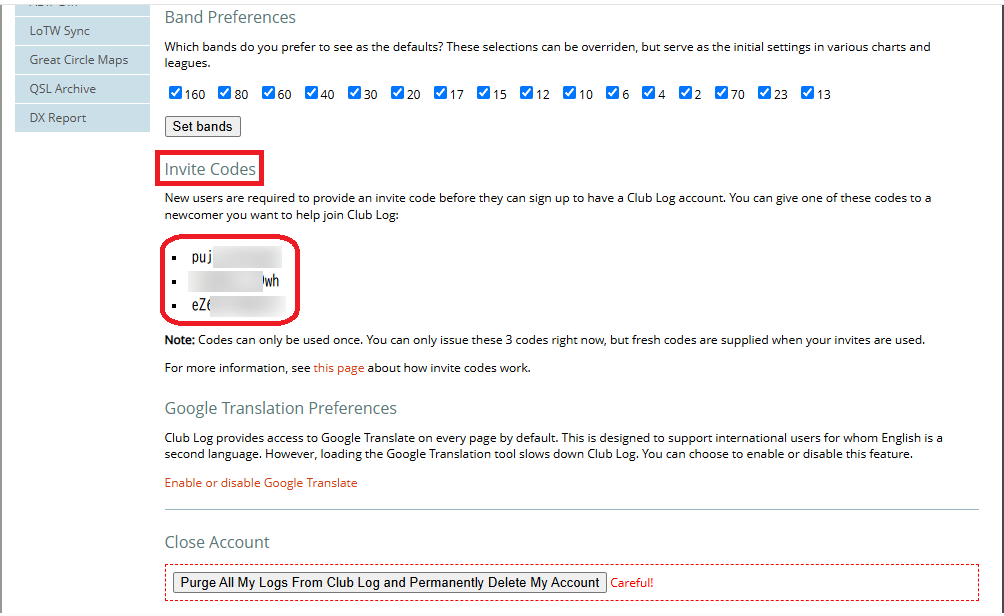Toggle the 6 band checkbox
1004x616 pixels.
point(612,93)
